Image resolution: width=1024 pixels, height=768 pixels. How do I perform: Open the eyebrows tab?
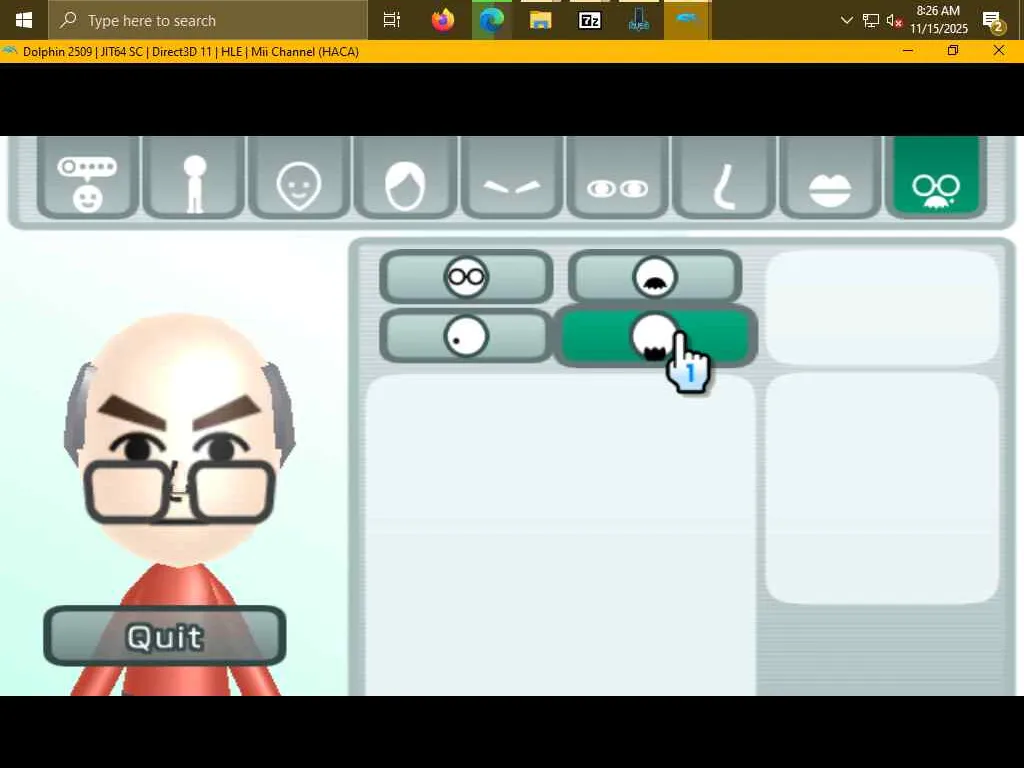tap(511, 176)
